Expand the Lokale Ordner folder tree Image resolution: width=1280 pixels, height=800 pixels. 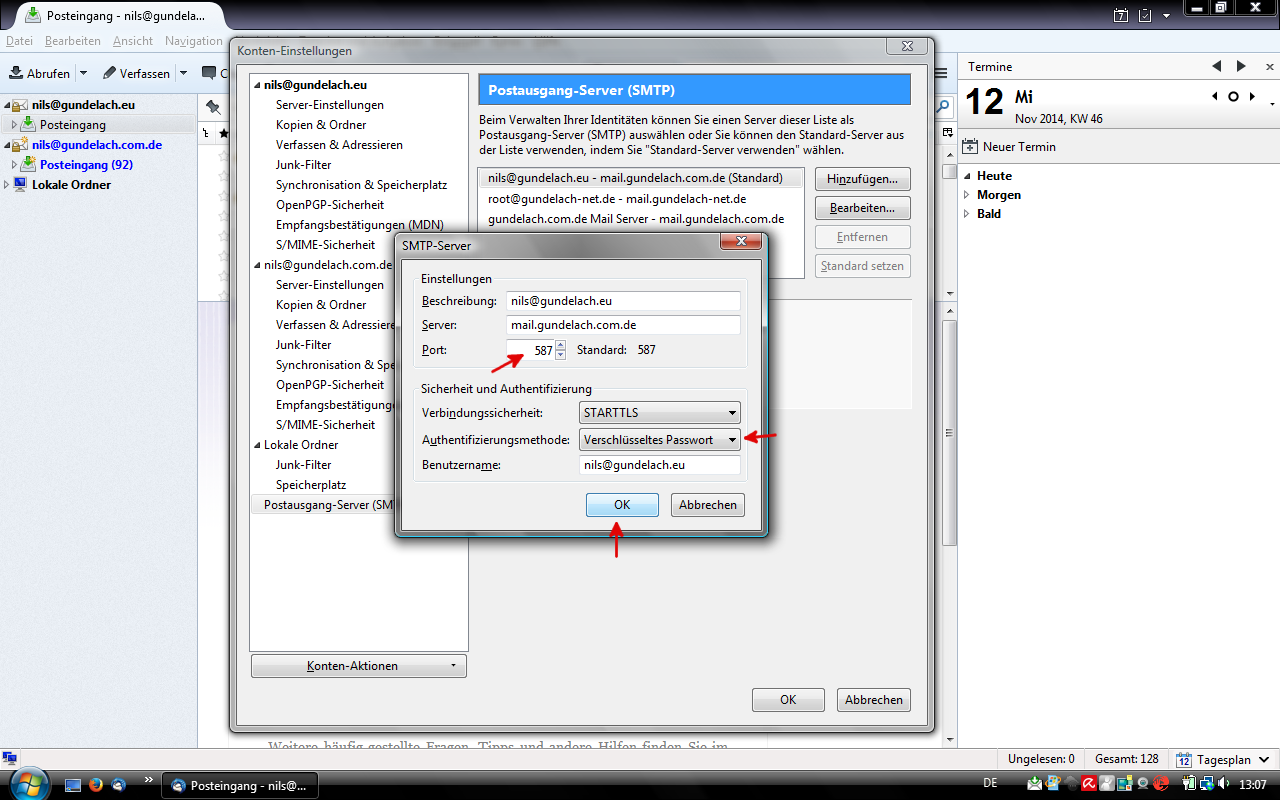click(8, 185)
